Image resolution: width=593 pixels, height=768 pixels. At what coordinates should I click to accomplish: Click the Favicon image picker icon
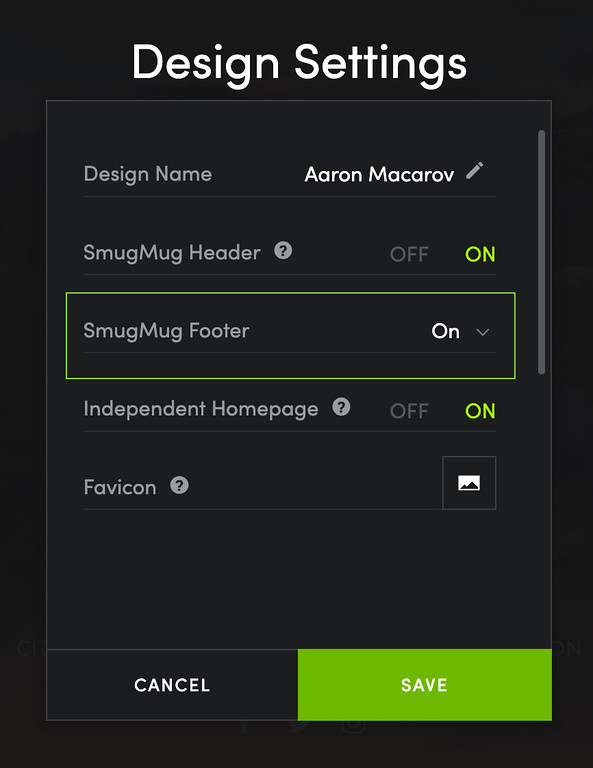[469, 483]
